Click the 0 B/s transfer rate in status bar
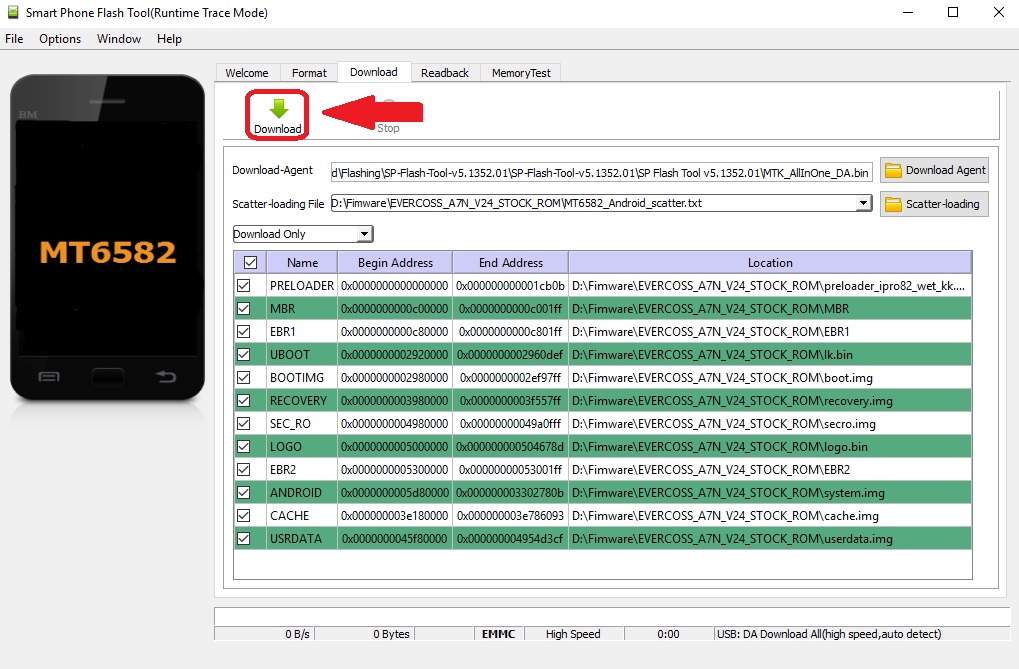1019x669 pixels. pyautogui.click(x=297, y=634)
